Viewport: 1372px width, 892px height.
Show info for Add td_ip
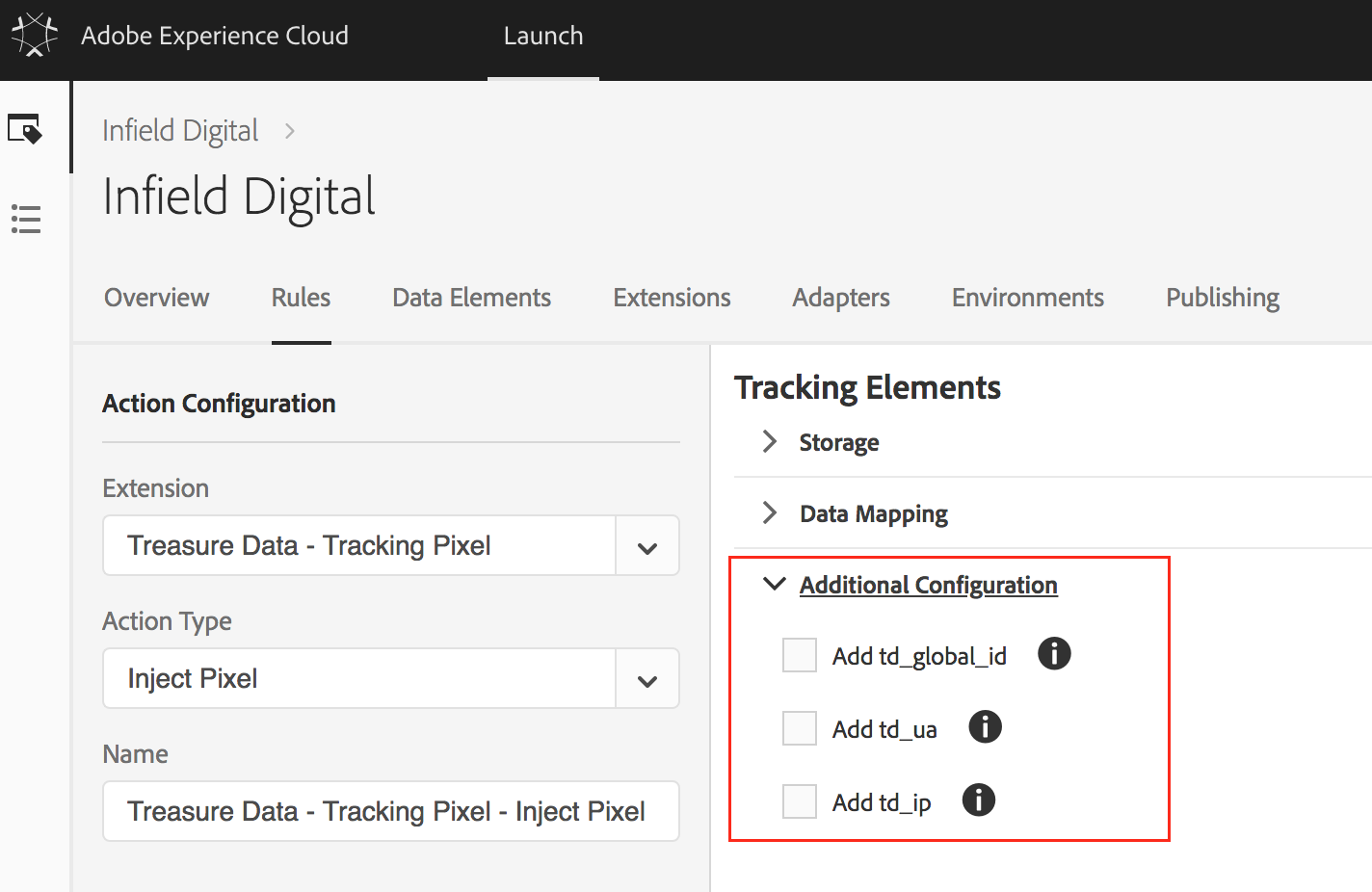tap(979, 800)
